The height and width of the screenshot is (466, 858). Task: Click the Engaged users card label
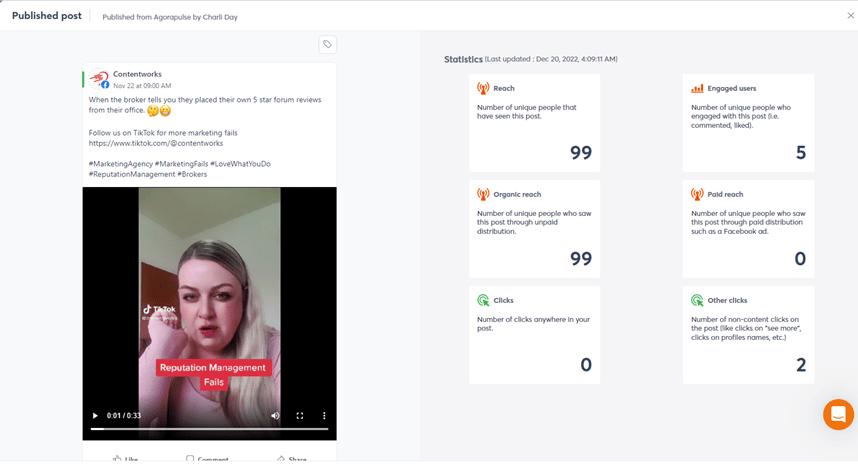[x=732, y=88]
